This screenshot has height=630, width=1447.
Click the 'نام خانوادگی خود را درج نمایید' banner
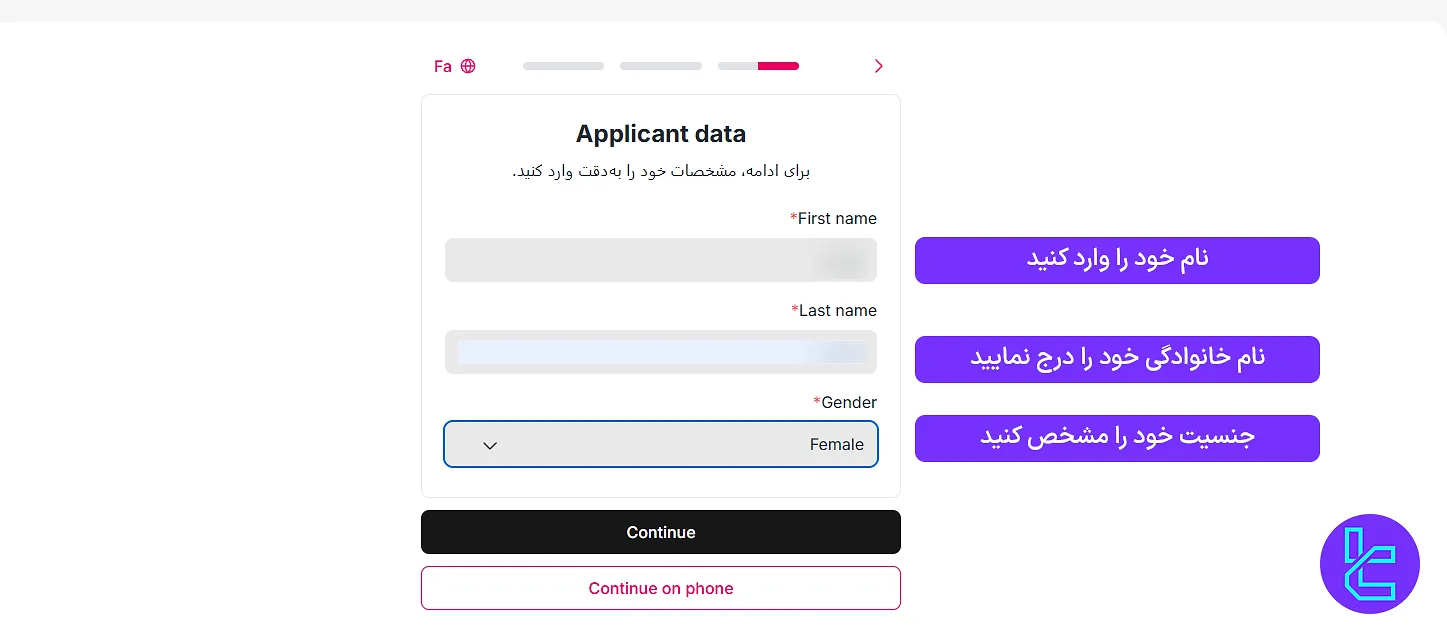coord(1117,359)
